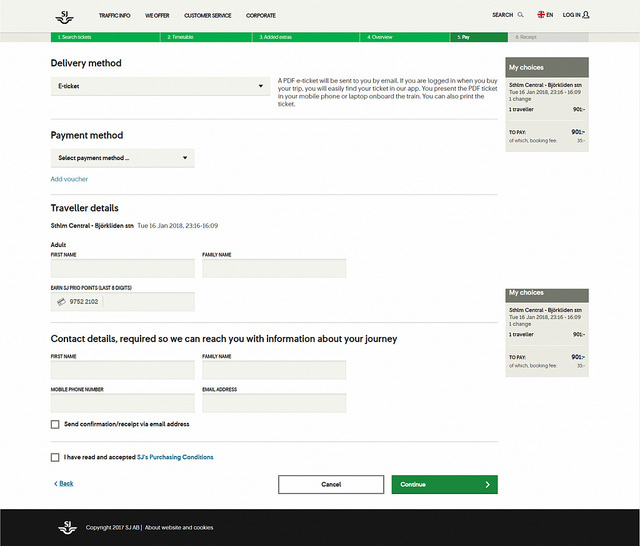
Task: Focus traveller Family name field
Action: coord(274,268)
